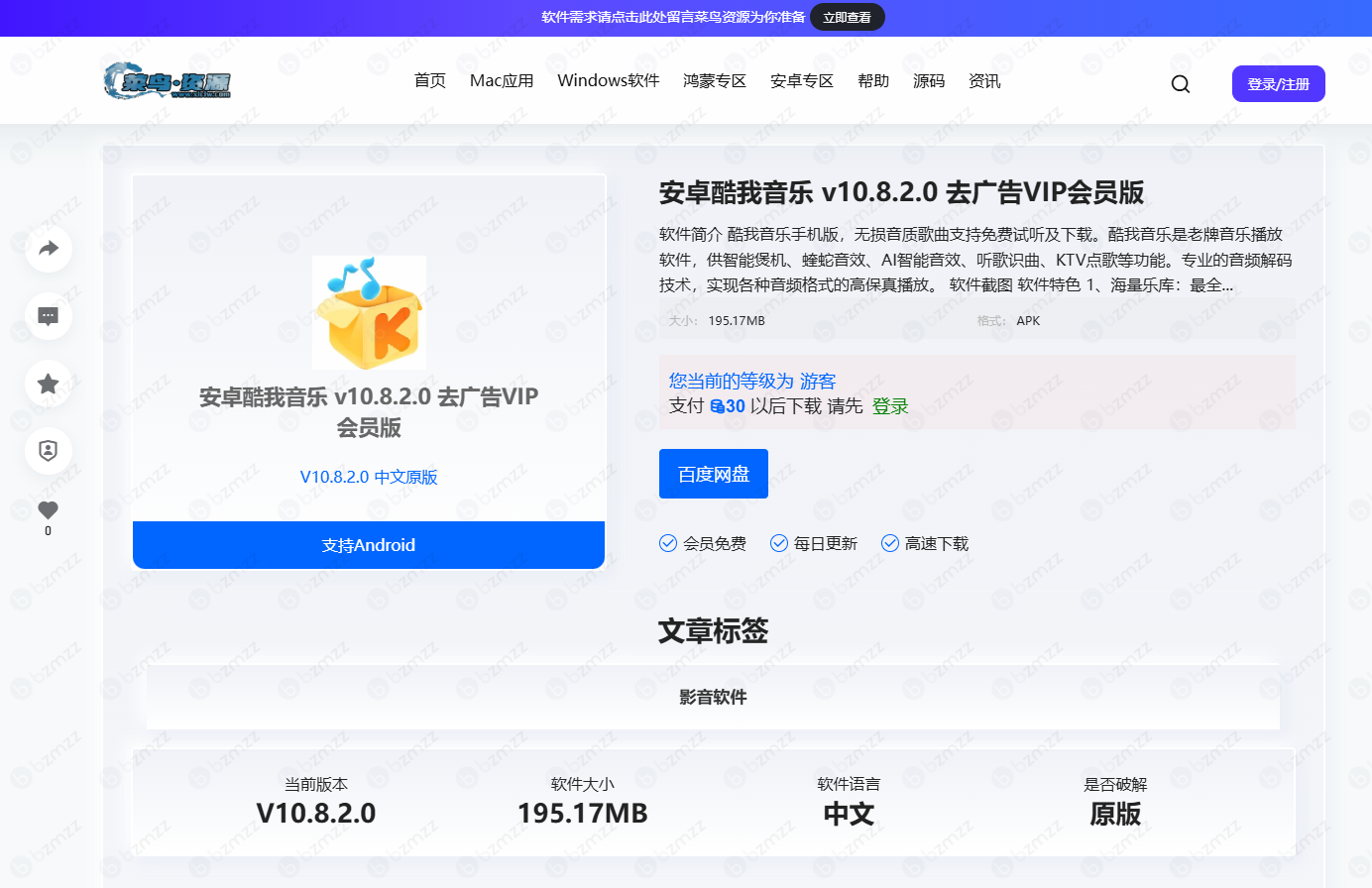1372x888 pixels.
Task: Click the 原版 cracked status value
Action: pyautogui.click(x=1115, y=814)
